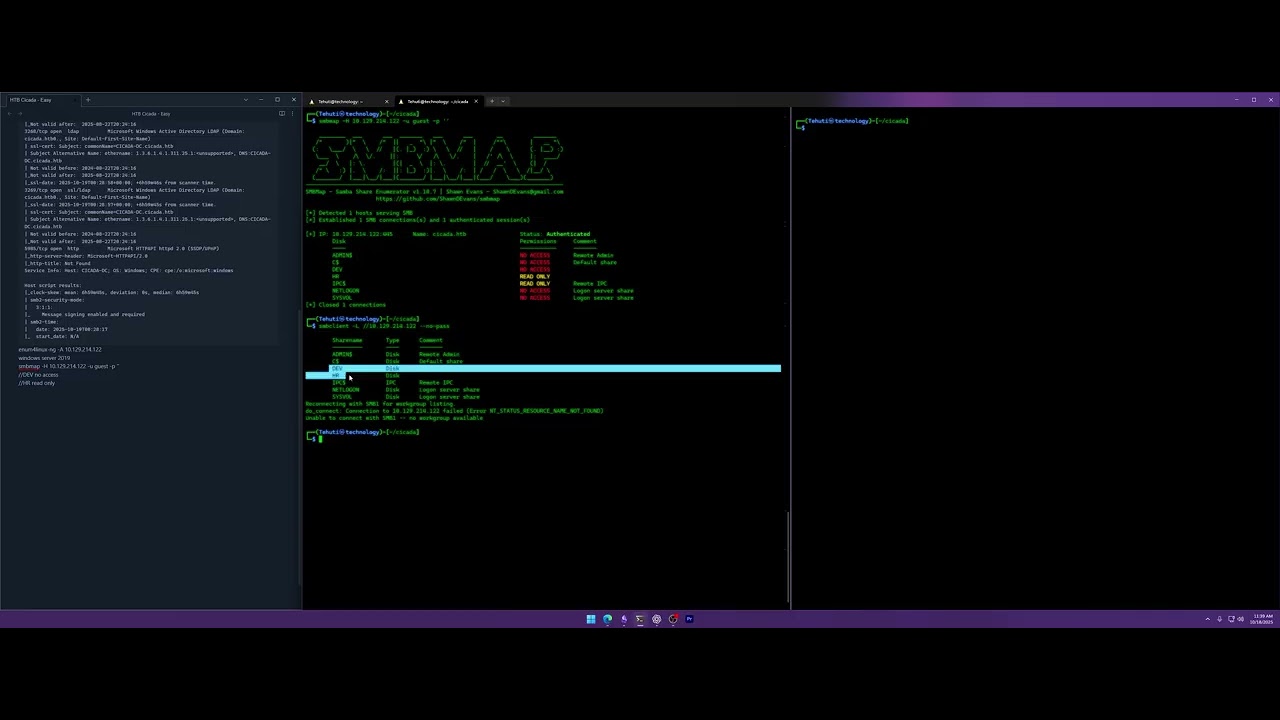Click the '//HR read only' note line

click(x=37, y=383)
